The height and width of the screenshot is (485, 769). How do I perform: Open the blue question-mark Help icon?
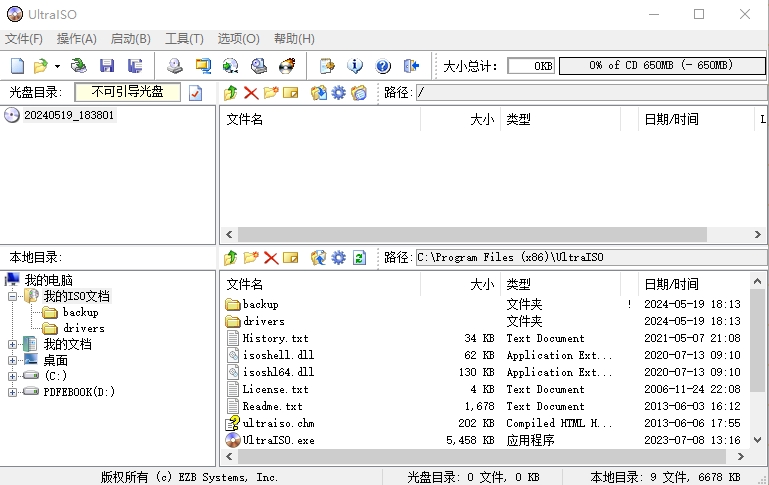coord(383,66)
